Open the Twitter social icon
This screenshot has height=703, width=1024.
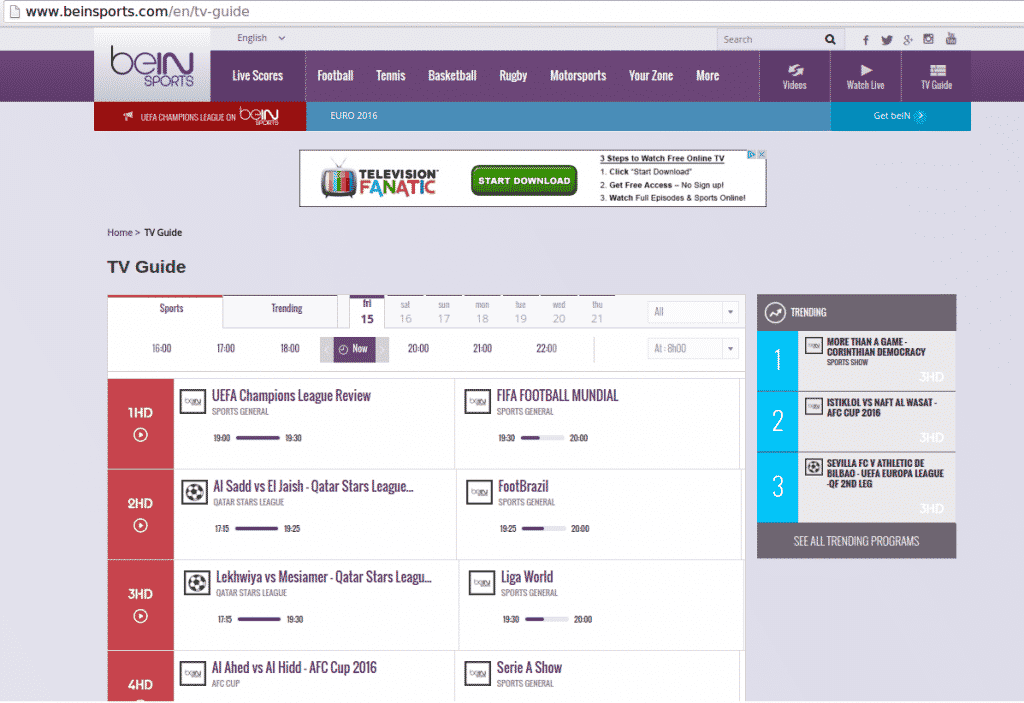(x=886, y=40)
